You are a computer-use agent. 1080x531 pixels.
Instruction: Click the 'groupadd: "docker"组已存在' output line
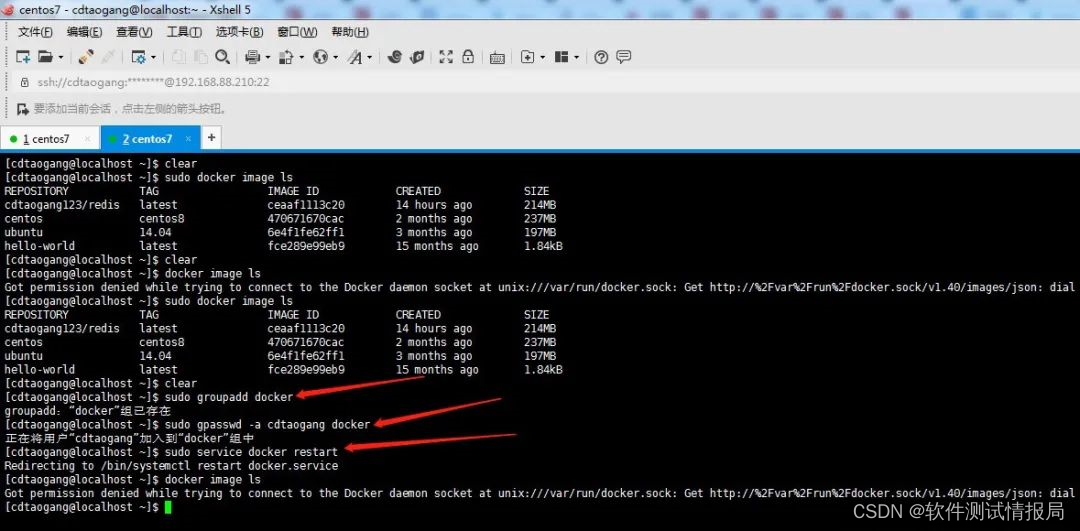pos(87,411)
